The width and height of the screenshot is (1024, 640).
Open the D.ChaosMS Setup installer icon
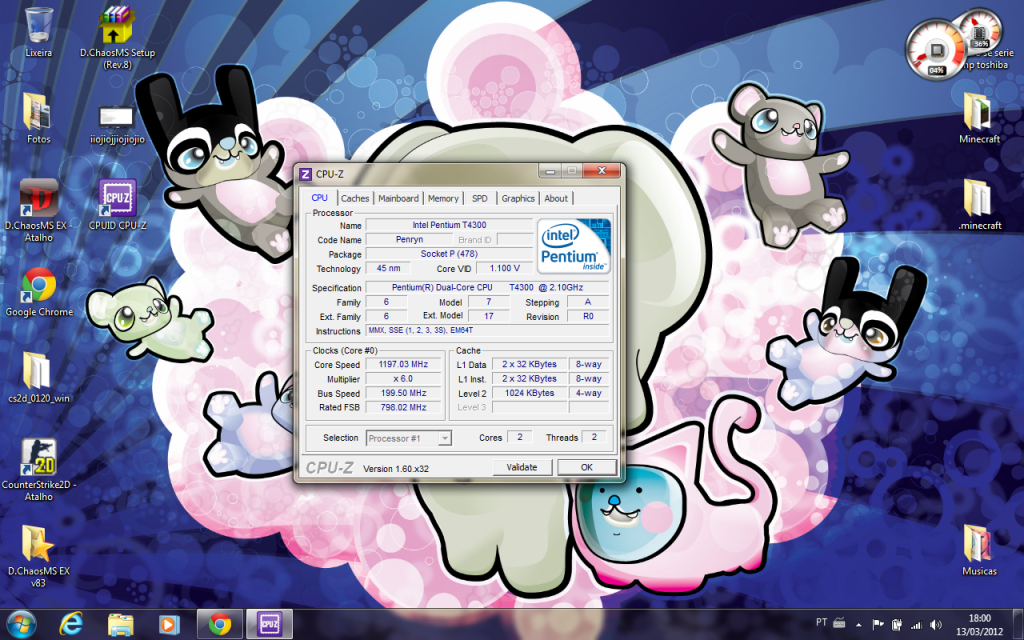point(117,26)
